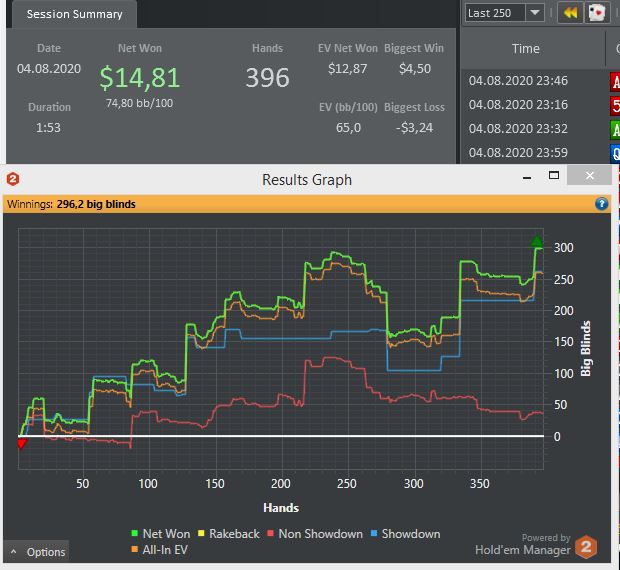The image size is (620, 570).
Task: Click the Biggest Win $4,50 value
Action: coord(414,69)
